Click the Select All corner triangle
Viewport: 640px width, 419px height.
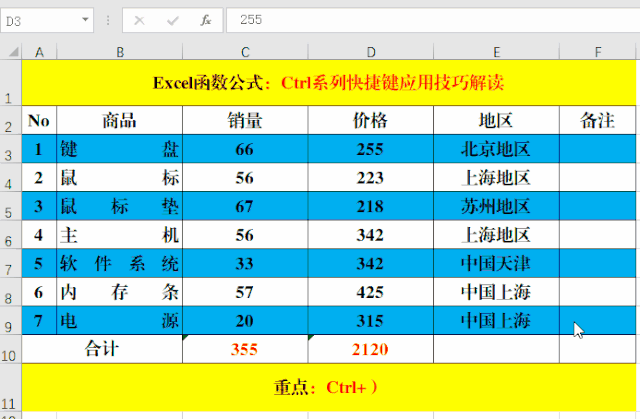pyautogui.click(x=13, y=52)
